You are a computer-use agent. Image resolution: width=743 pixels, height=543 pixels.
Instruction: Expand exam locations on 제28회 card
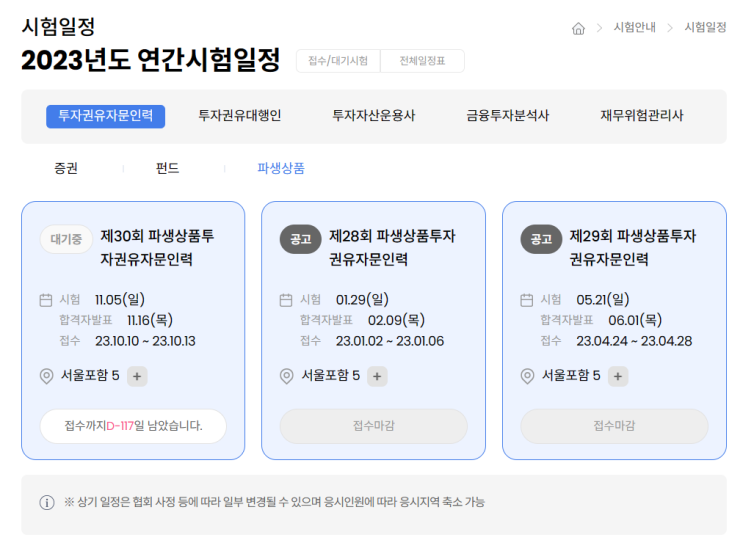pyautogui.click(x=377, y=377)
